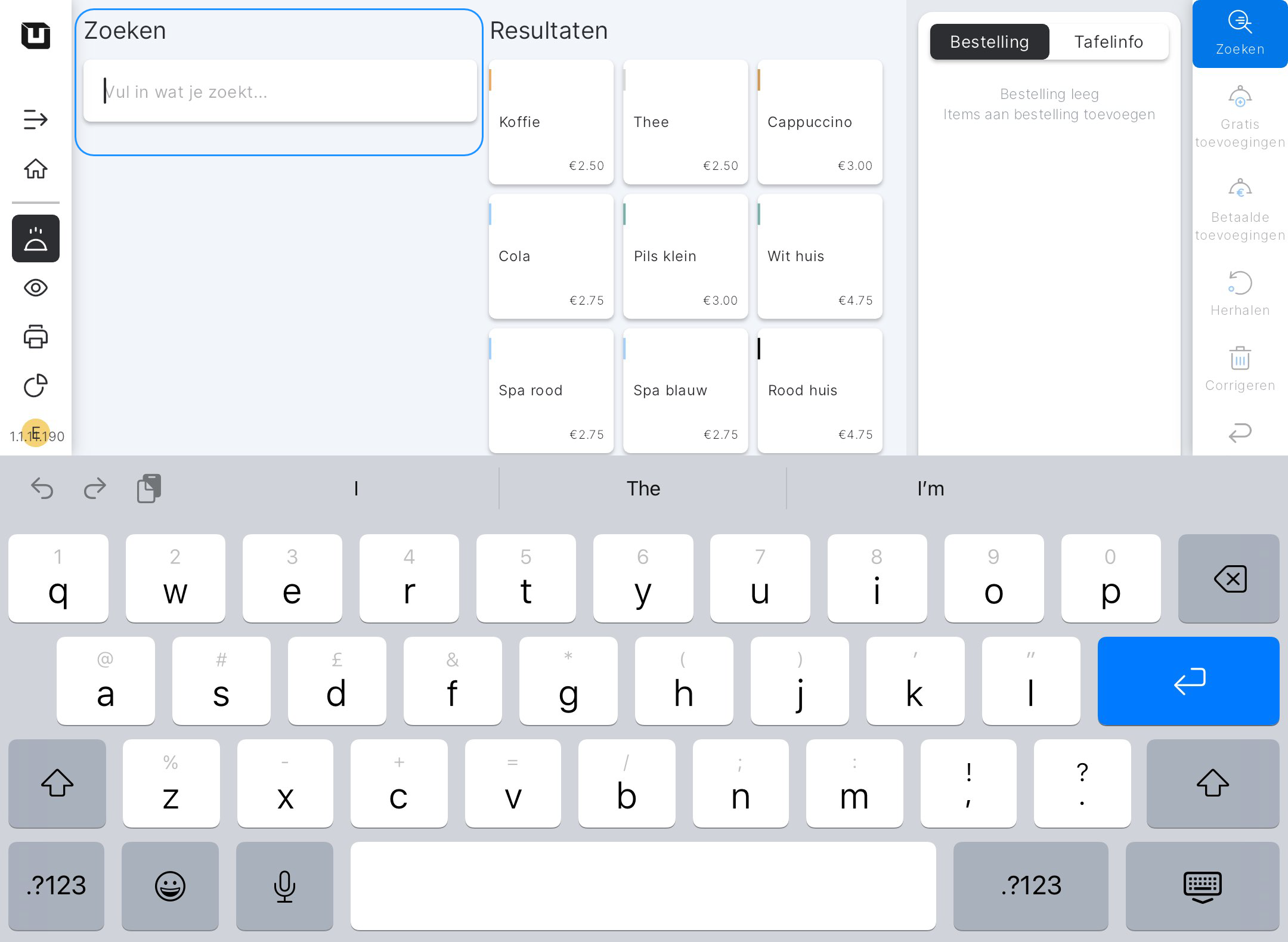The height and width of the screenshot is (942, 1288).
Task: Select the Bestelling tab
Action: (989, 42)
